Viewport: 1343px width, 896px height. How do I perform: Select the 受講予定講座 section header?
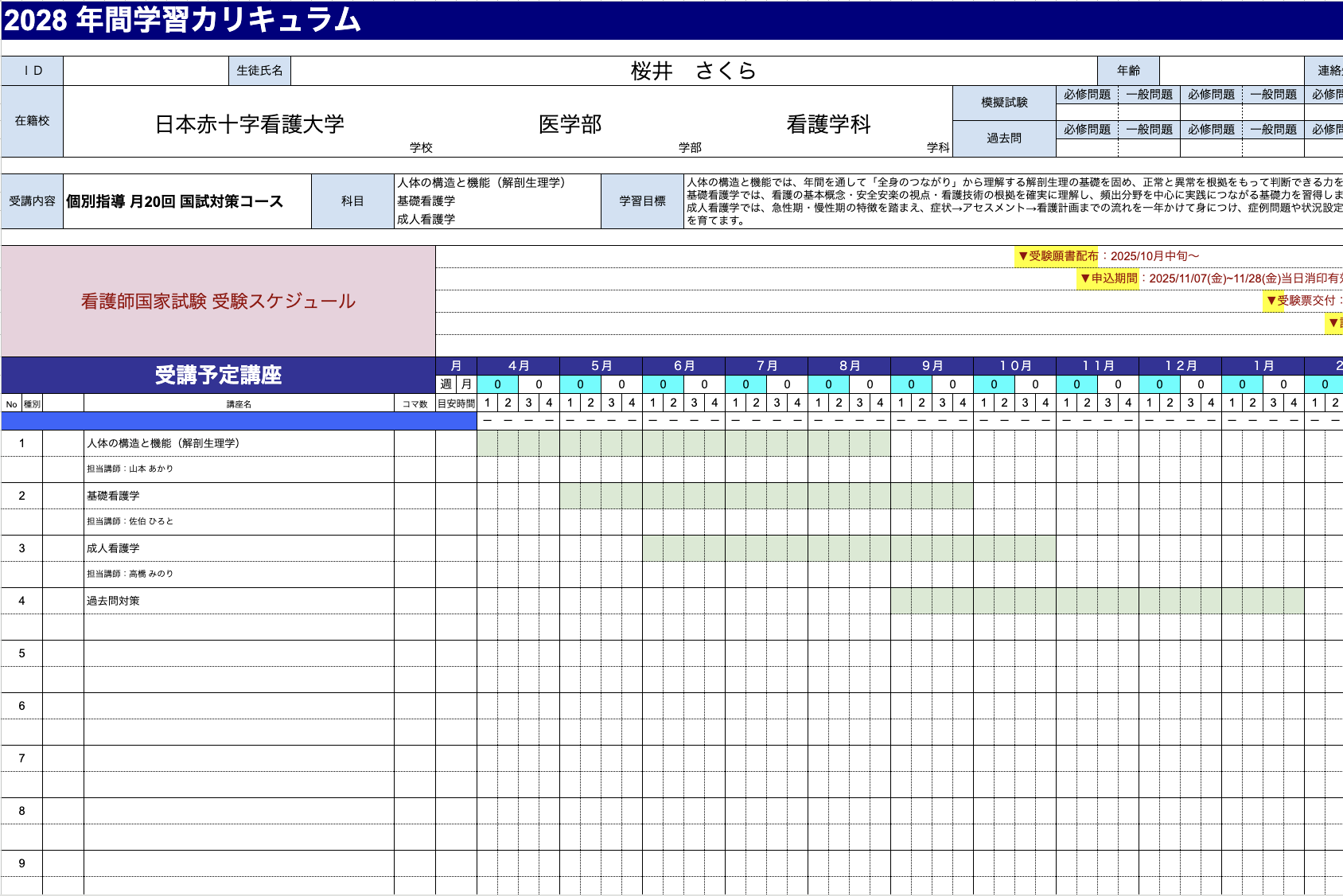pyautogui.click(x=218, y=375)
